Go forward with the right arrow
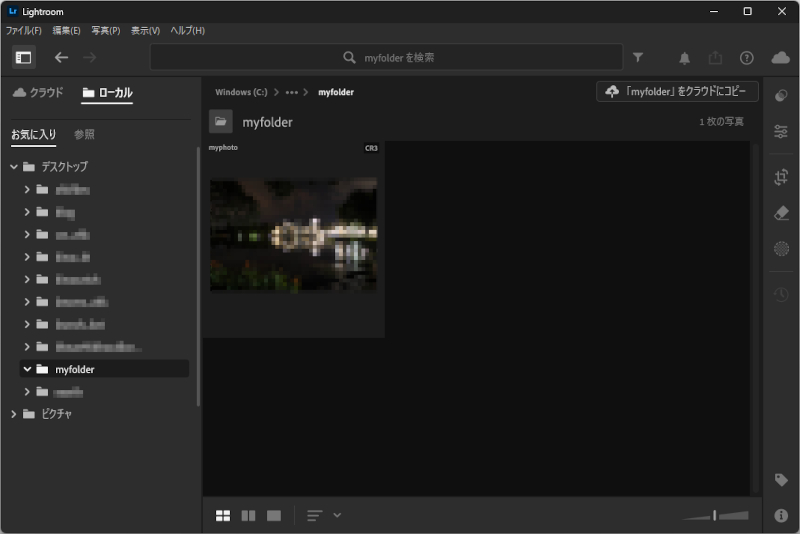Viewport: 800px width, 534px height. pos(89,58)
